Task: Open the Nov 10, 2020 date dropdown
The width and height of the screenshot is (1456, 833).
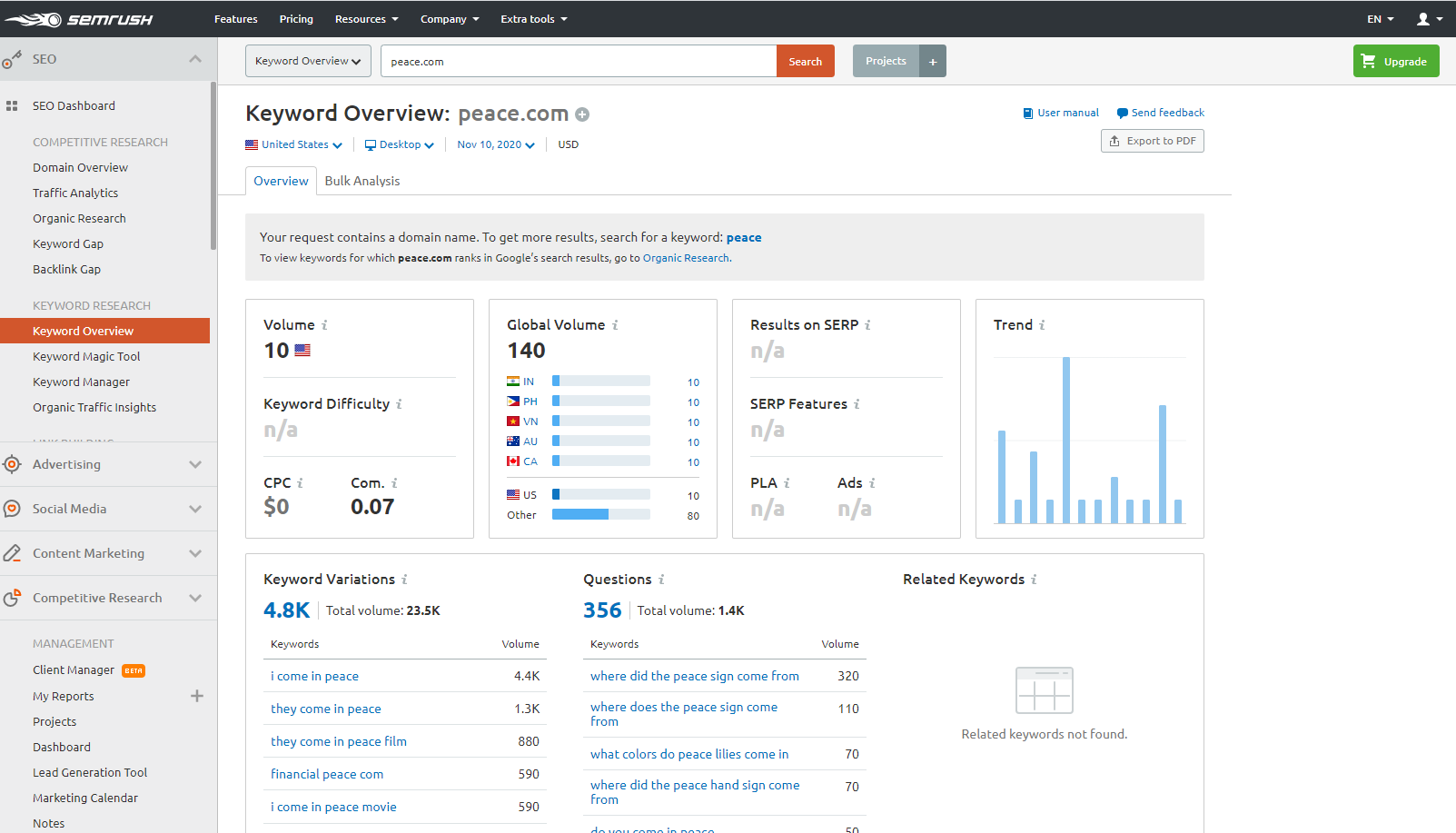Action: 496,144
